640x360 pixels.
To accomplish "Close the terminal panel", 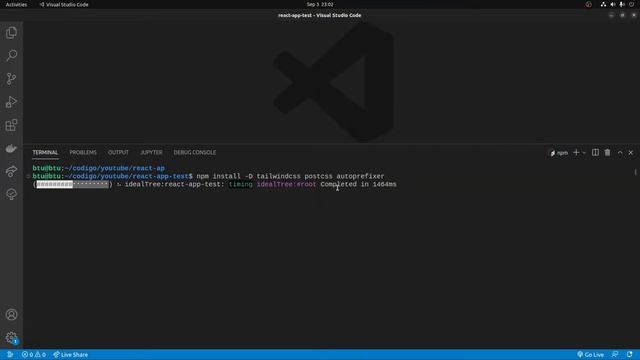I will pos(631,152).
